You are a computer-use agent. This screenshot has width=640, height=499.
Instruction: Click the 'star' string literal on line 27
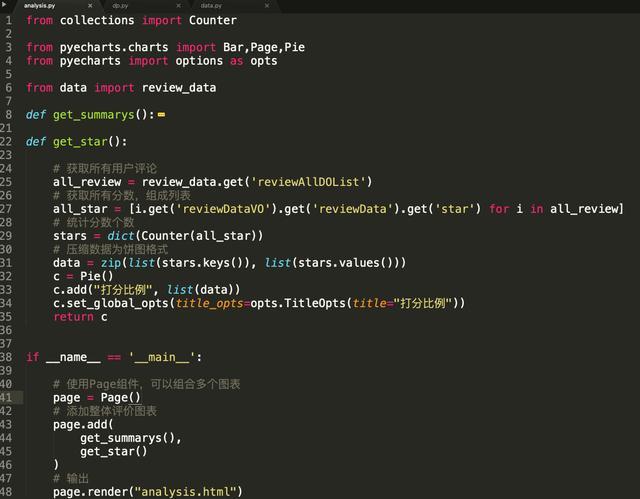[x=455, y=209]
